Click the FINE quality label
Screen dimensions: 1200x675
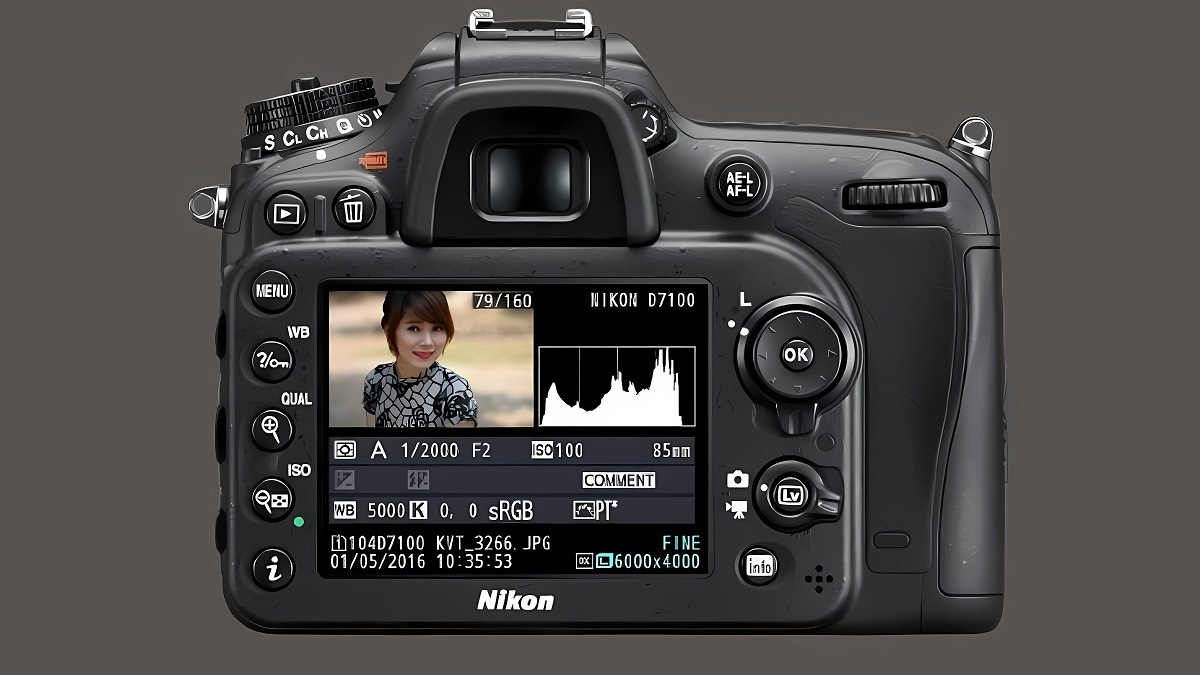click(681, 542)
